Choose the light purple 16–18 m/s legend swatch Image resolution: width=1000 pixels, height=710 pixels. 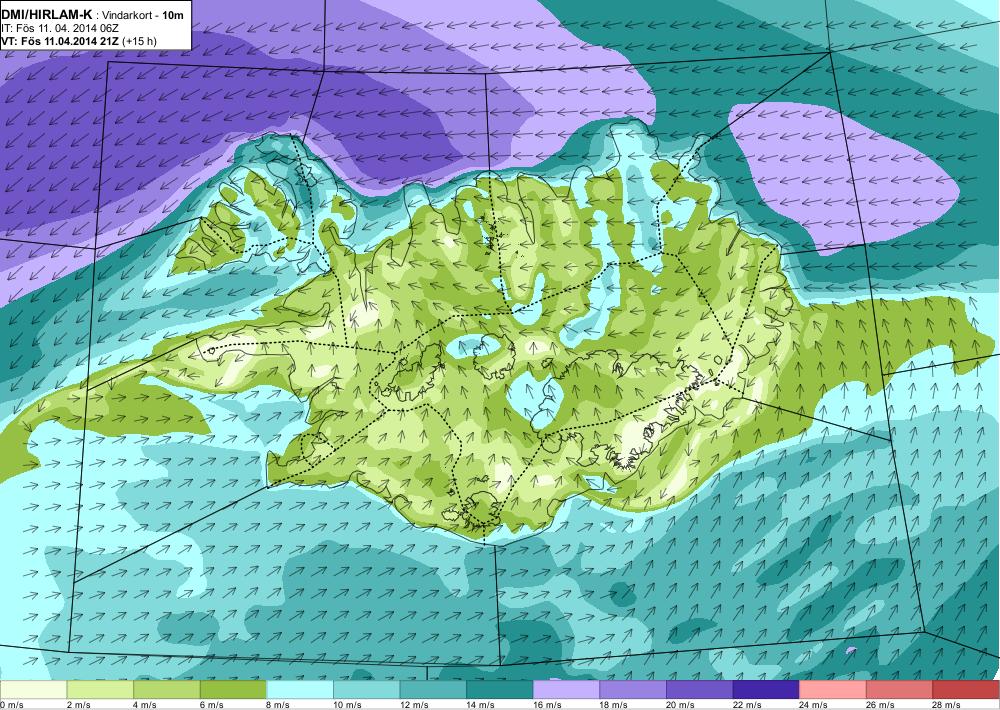pos(566,690)
